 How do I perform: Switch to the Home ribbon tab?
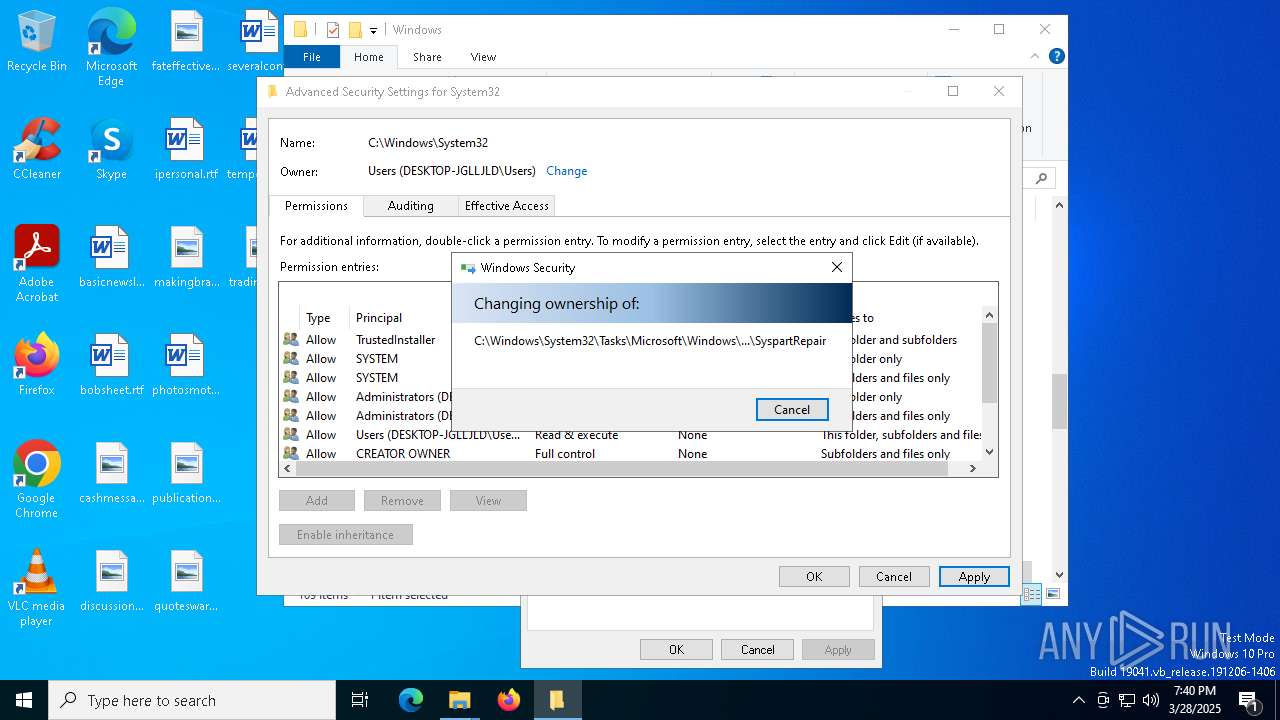(369, 57)
